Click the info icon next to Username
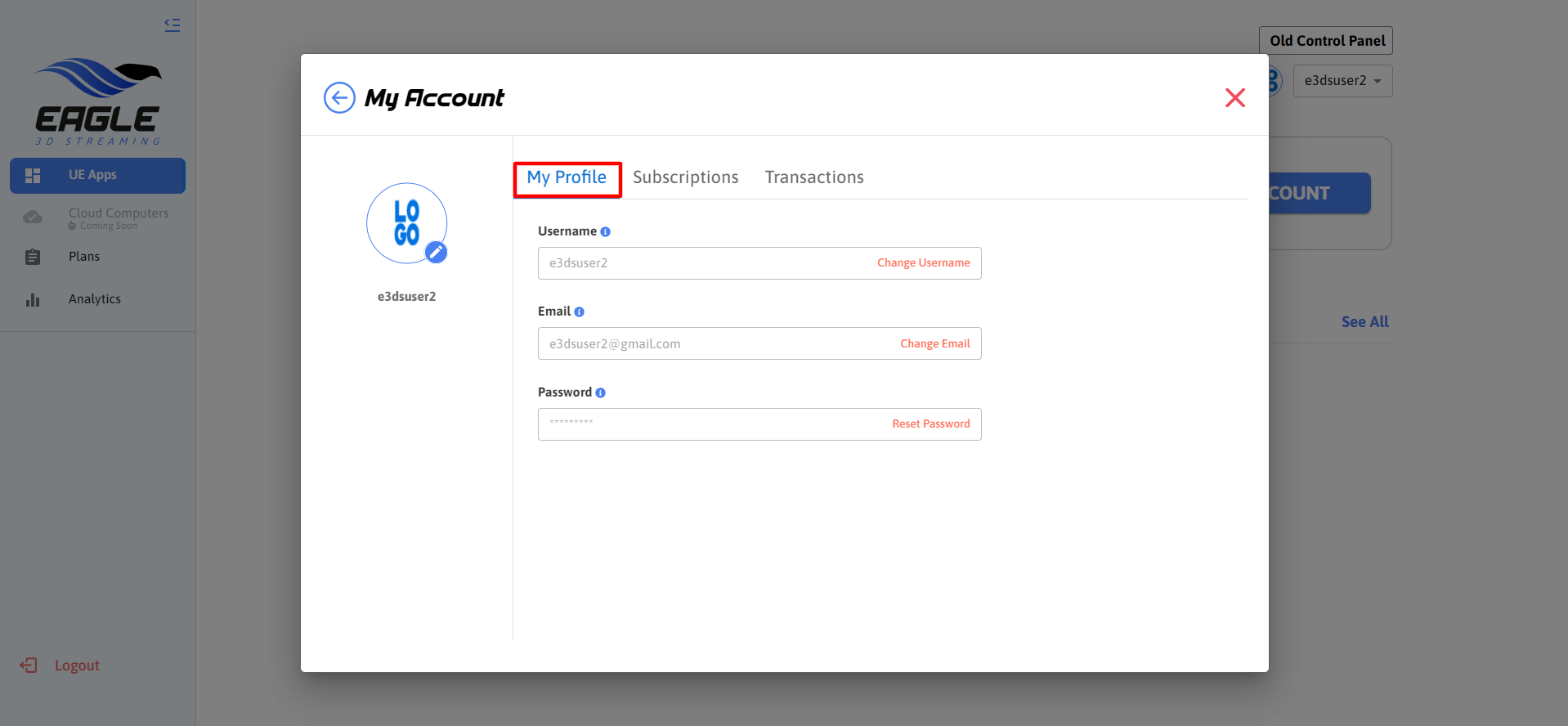Viewport: 1568px width, 726px height. click(606, 232)
